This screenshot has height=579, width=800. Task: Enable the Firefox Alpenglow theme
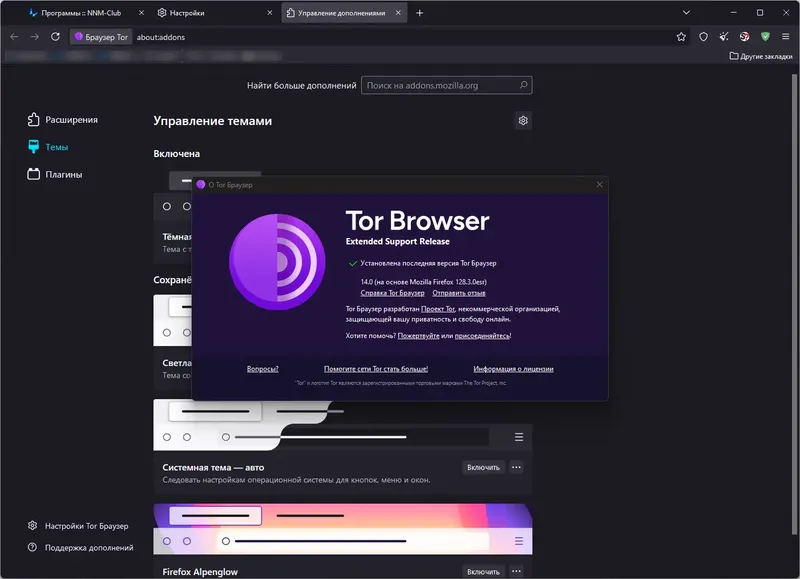point(483,571)
